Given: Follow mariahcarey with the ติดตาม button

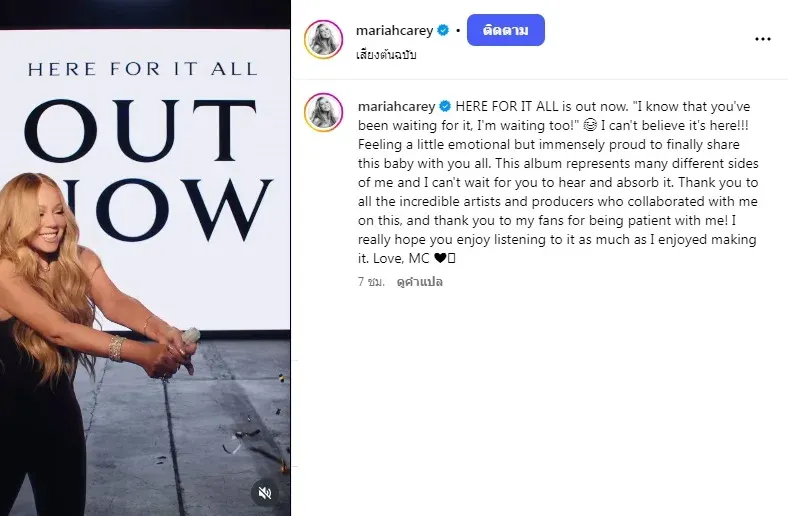Looking at the screenshot, I should tap(506, 30).
